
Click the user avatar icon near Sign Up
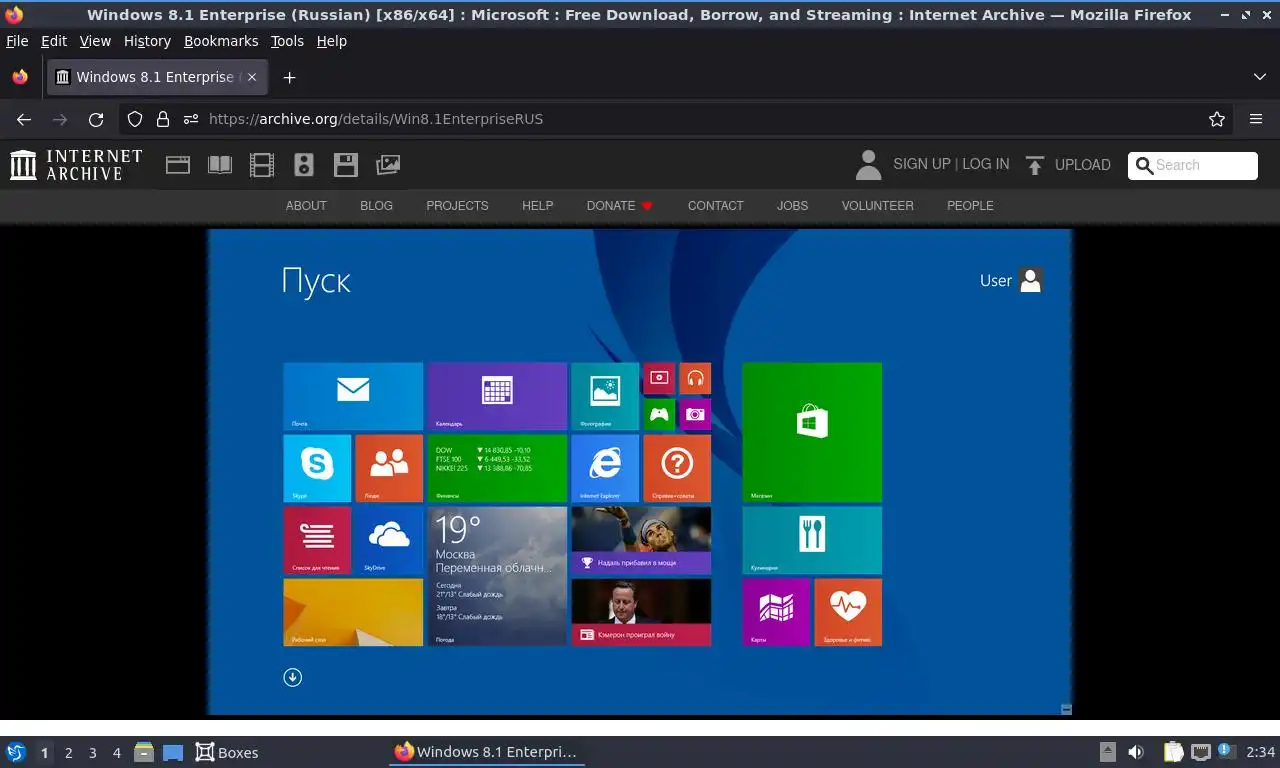pyautogui.click(x=868, y=165)
